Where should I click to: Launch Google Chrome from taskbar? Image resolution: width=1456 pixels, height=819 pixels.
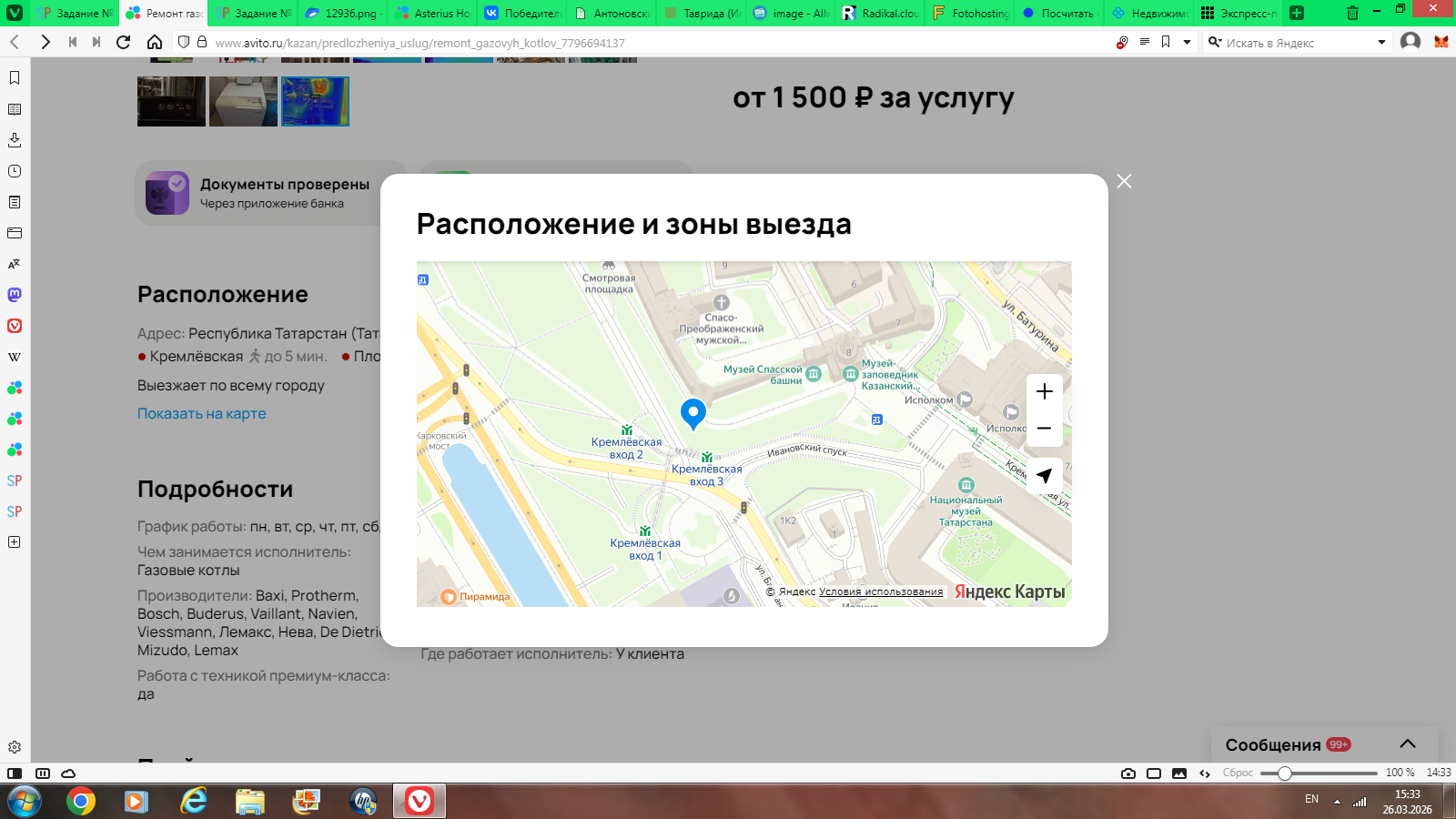(81, 802)
